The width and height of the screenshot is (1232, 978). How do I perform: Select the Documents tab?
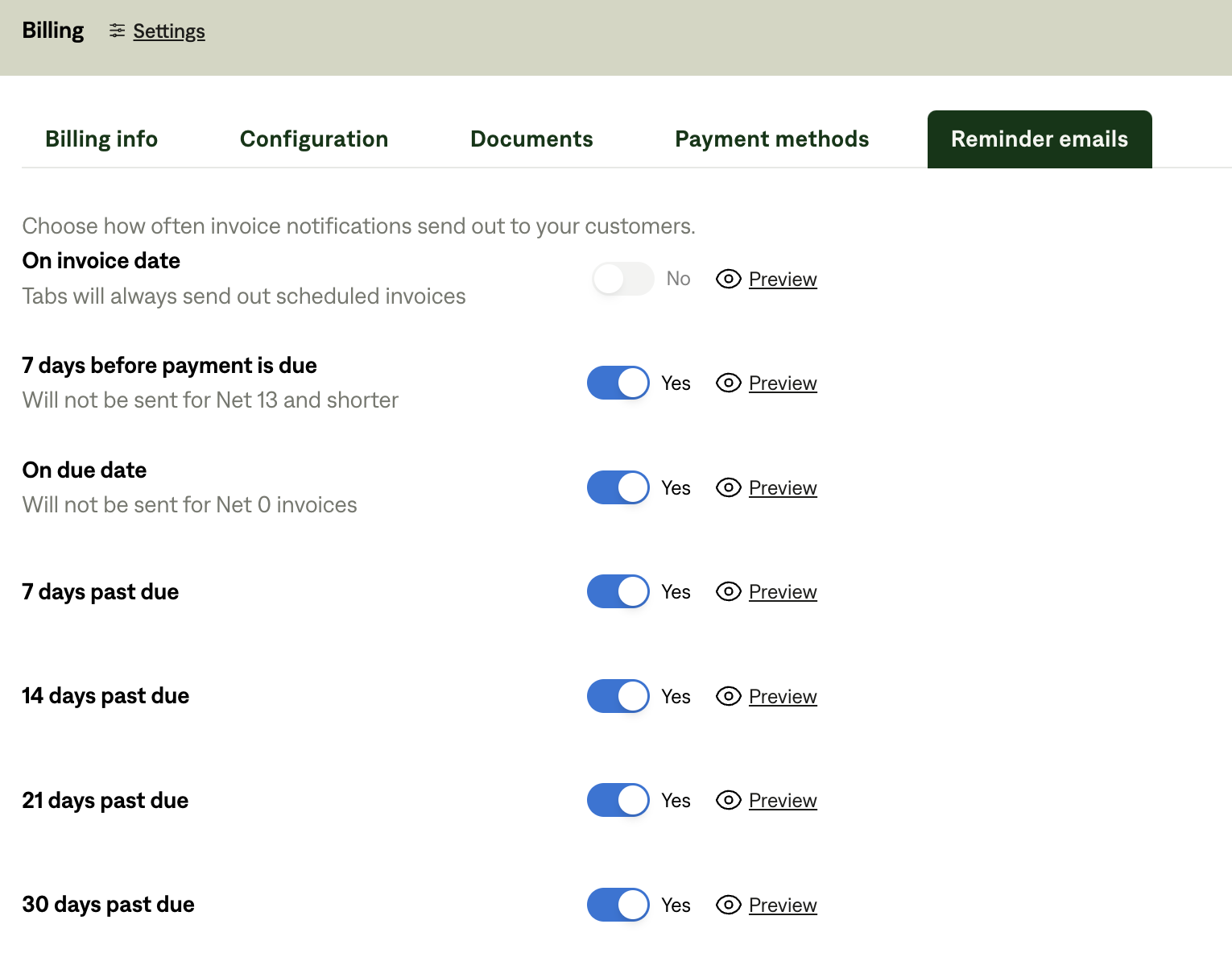coord(531,139)
